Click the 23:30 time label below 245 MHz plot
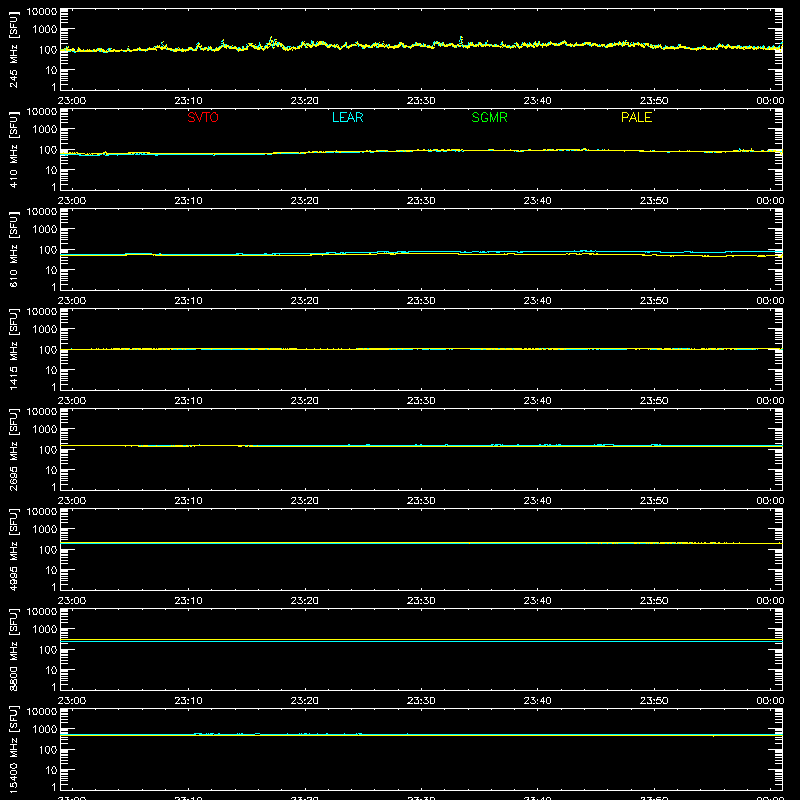 click(x=421, y=101)
